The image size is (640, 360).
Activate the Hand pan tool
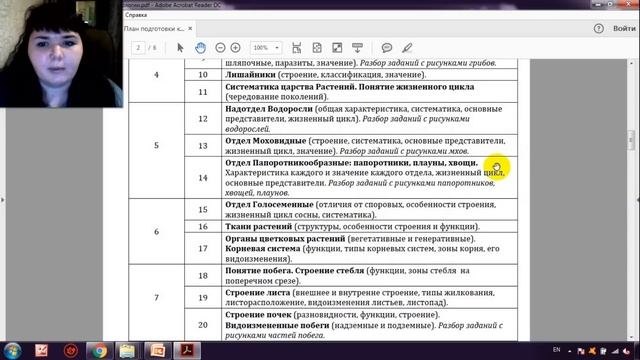200,48
